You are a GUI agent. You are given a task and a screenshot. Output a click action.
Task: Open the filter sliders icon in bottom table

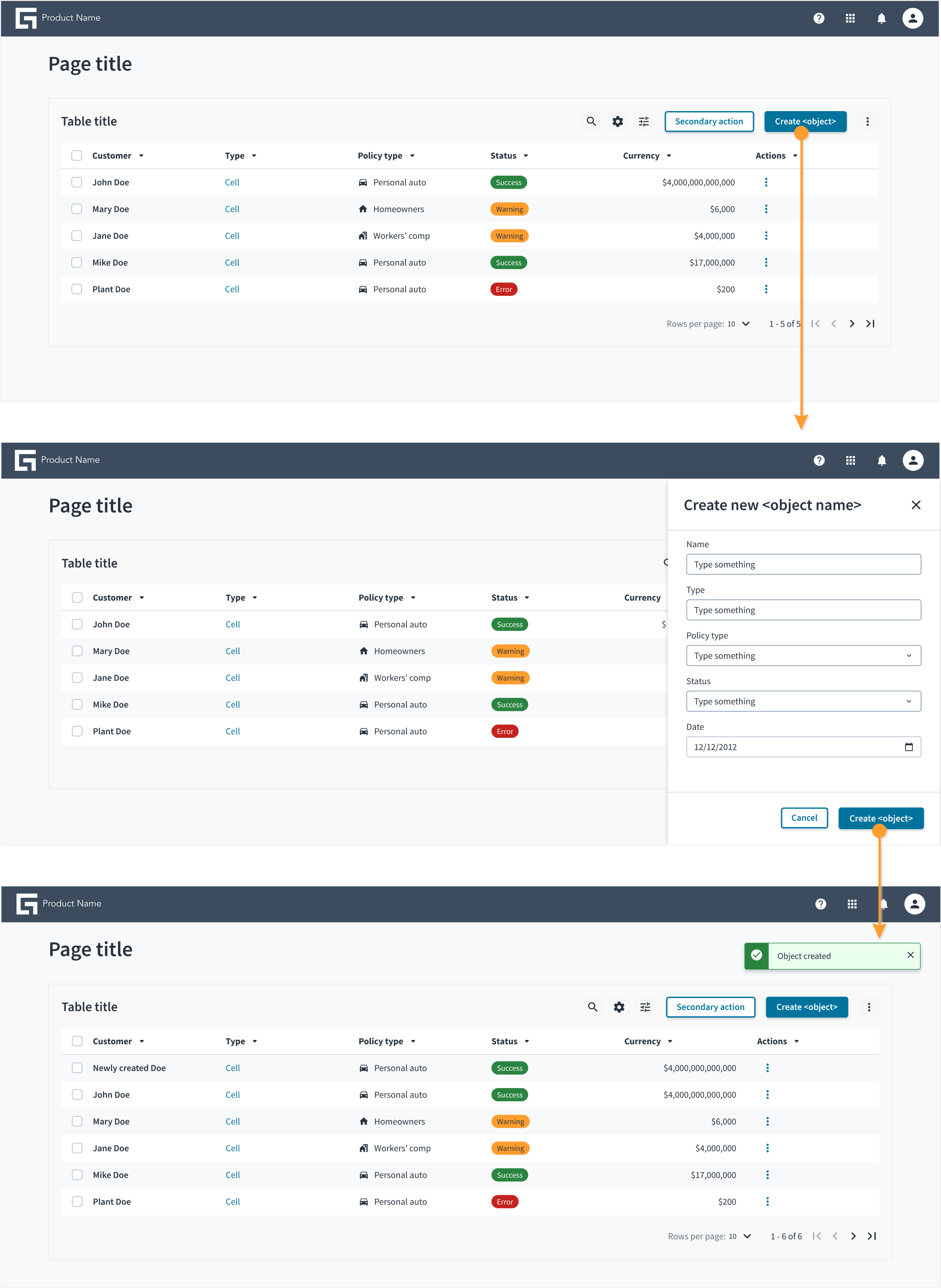[x=645, y=1007]
